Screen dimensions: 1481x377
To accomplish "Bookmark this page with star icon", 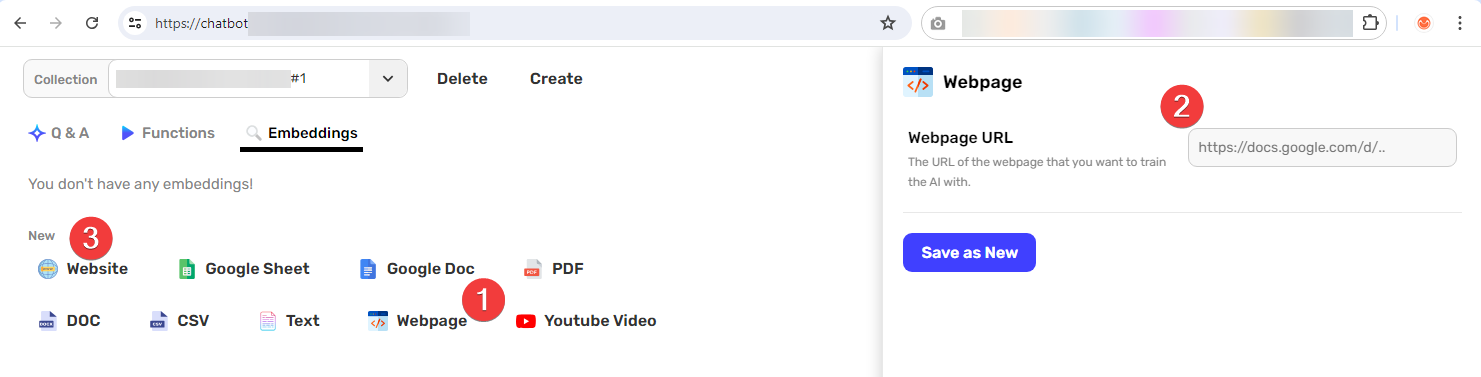I will point(887,23).
